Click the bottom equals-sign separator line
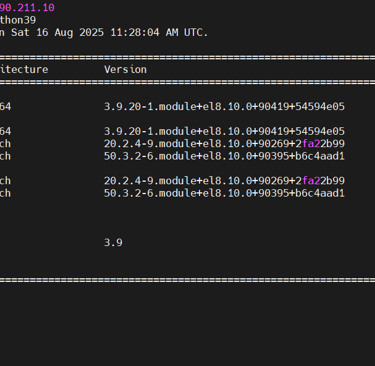Screen dimensions: 375x366 (x=187, y=280)
